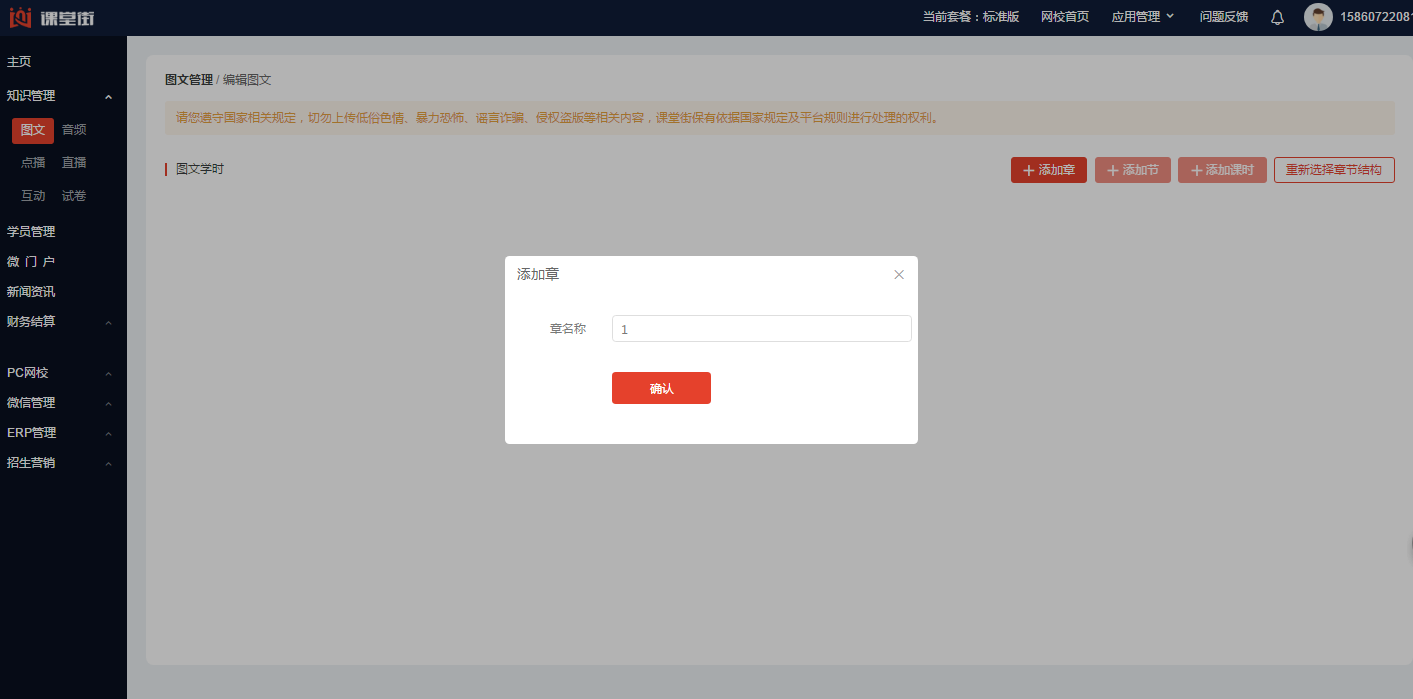Close the 添加章 dialog with X

[899, 274]
